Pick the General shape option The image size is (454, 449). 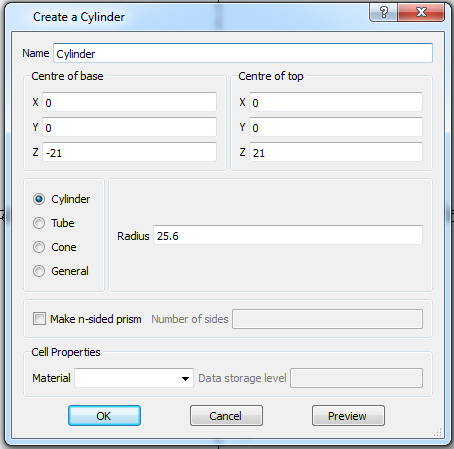39,271
